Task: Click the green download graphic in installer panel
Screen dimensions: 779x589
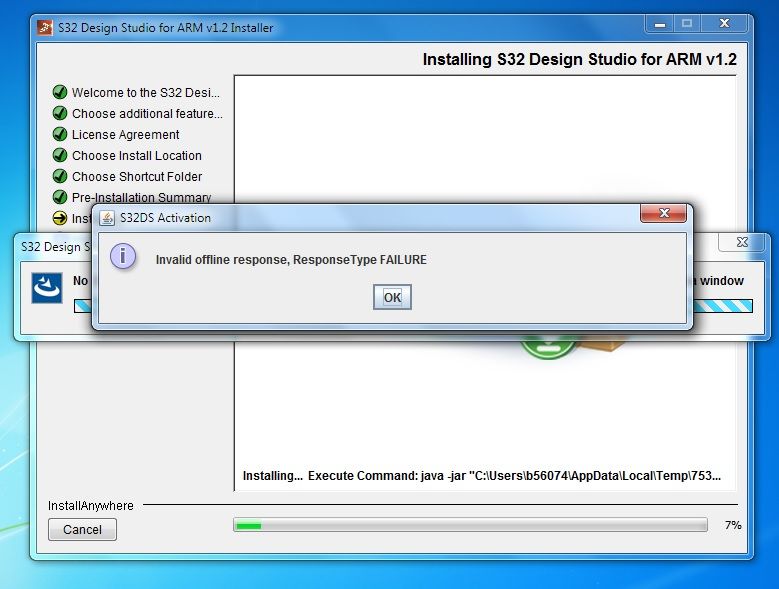Action: 547,349
